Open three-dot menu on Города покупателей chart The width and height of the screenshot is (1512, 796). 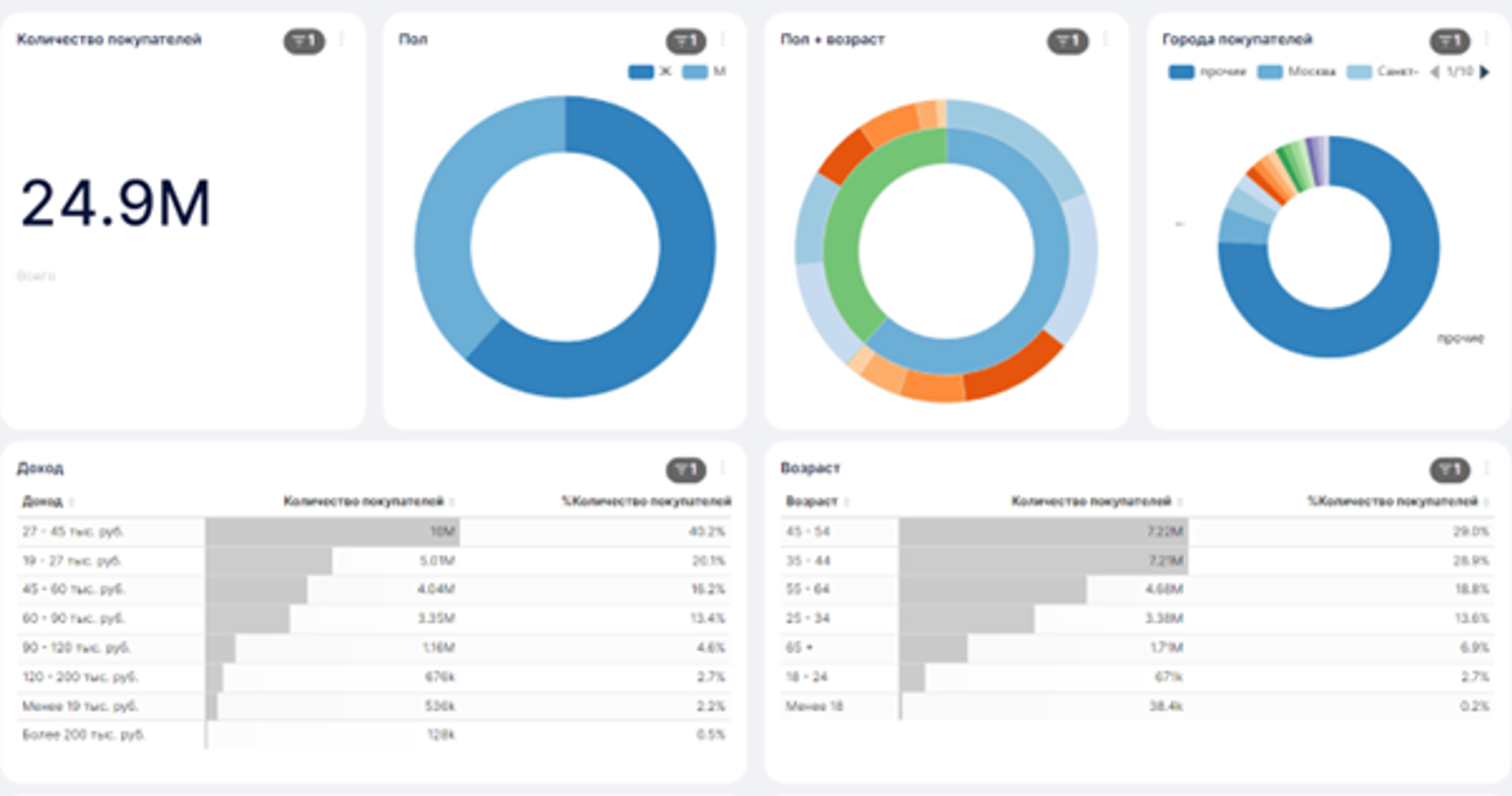click(1487, 39)
